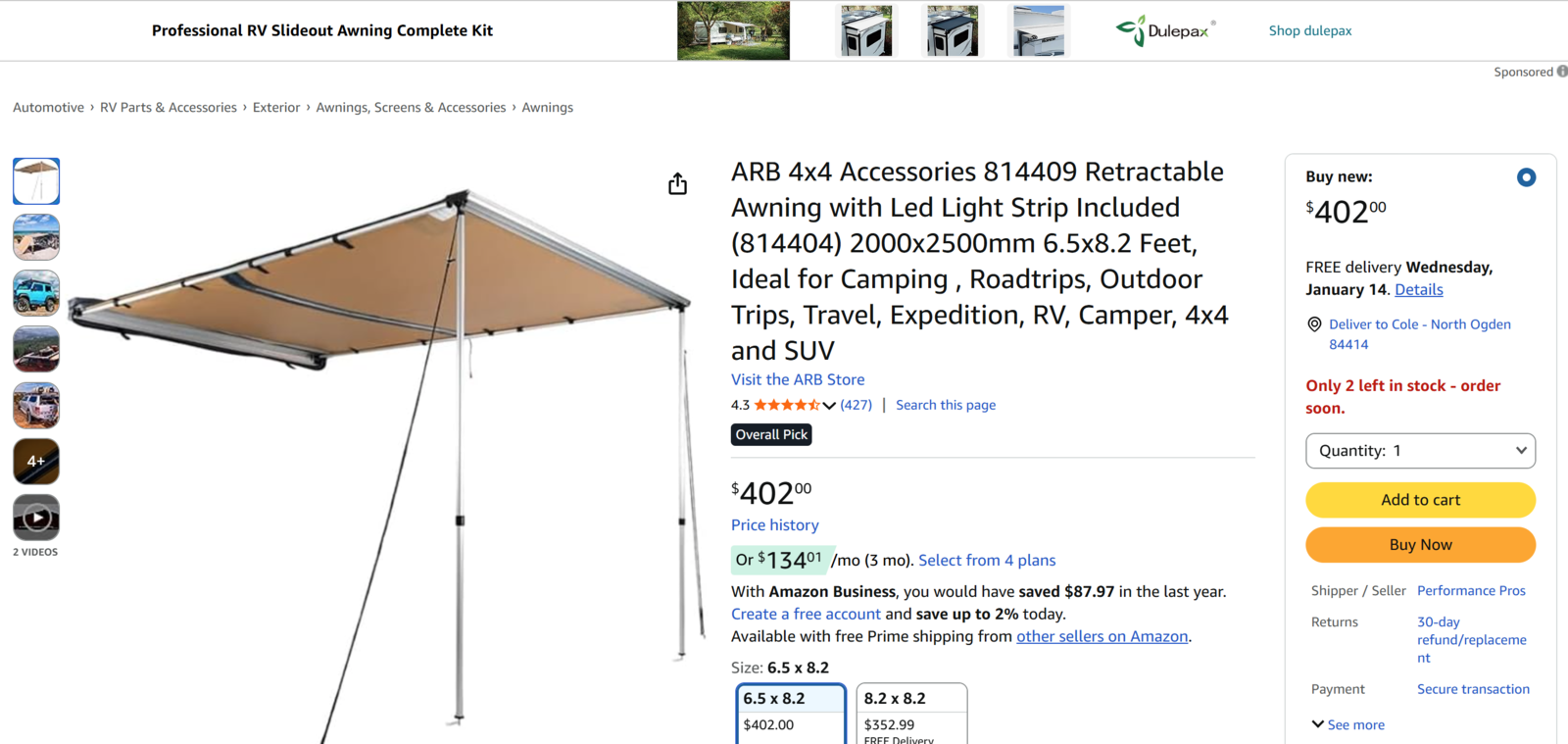Open the Visit the ARB Store link
The height and width of the screenshot is (744, 1568).
798,379
